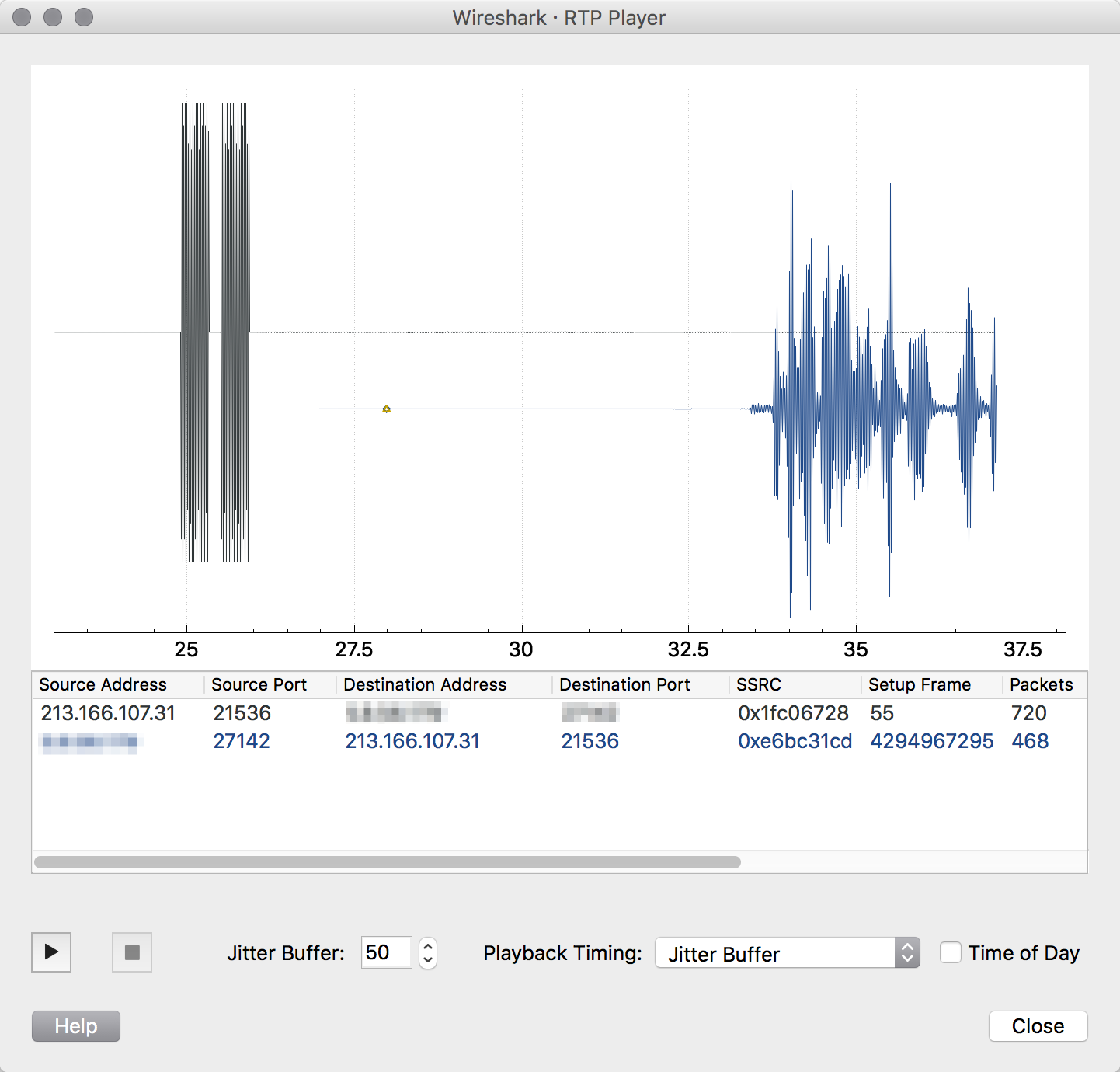Select stream row with SSRC 0xe6bc31cd

coord(559,741)
